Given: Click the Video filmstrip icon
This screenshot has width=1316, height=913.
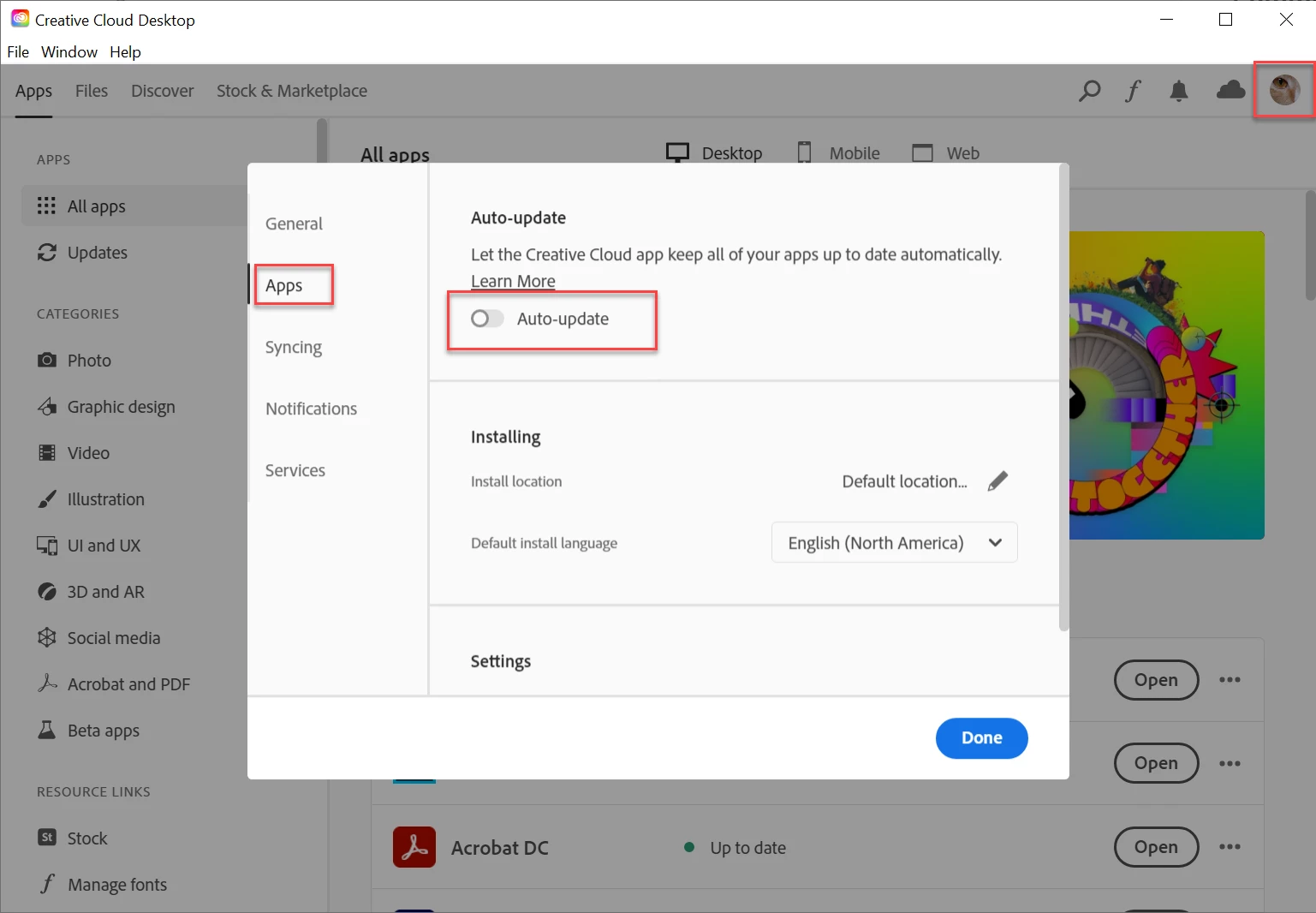Looking at the screenshot, I should click(x=47, y=452).
